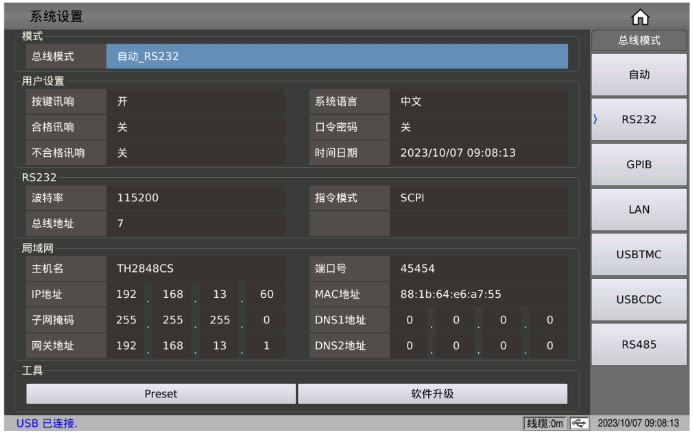
Task: Edit 端口号 field 45454
Action: pyautogui.click(x=479, y=268)
